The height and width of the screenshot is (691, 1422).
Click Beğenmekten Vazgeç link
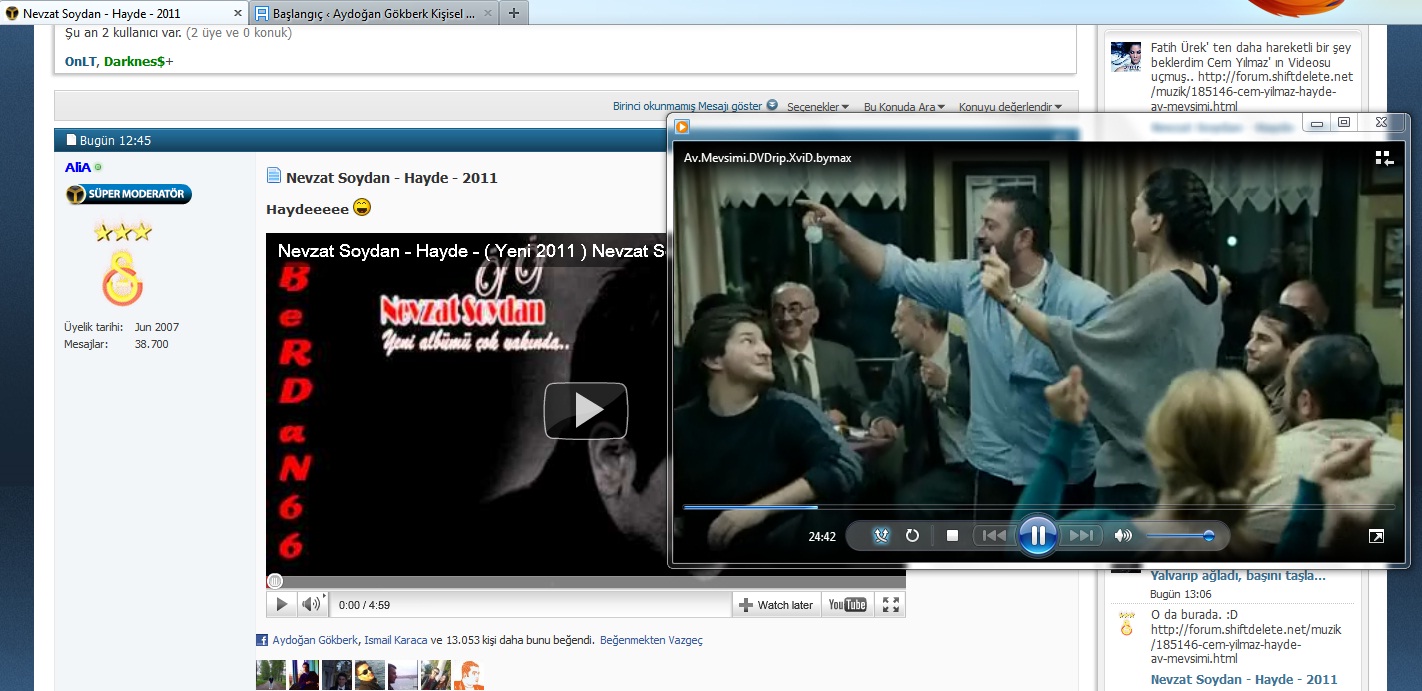[x=651, y=640]
